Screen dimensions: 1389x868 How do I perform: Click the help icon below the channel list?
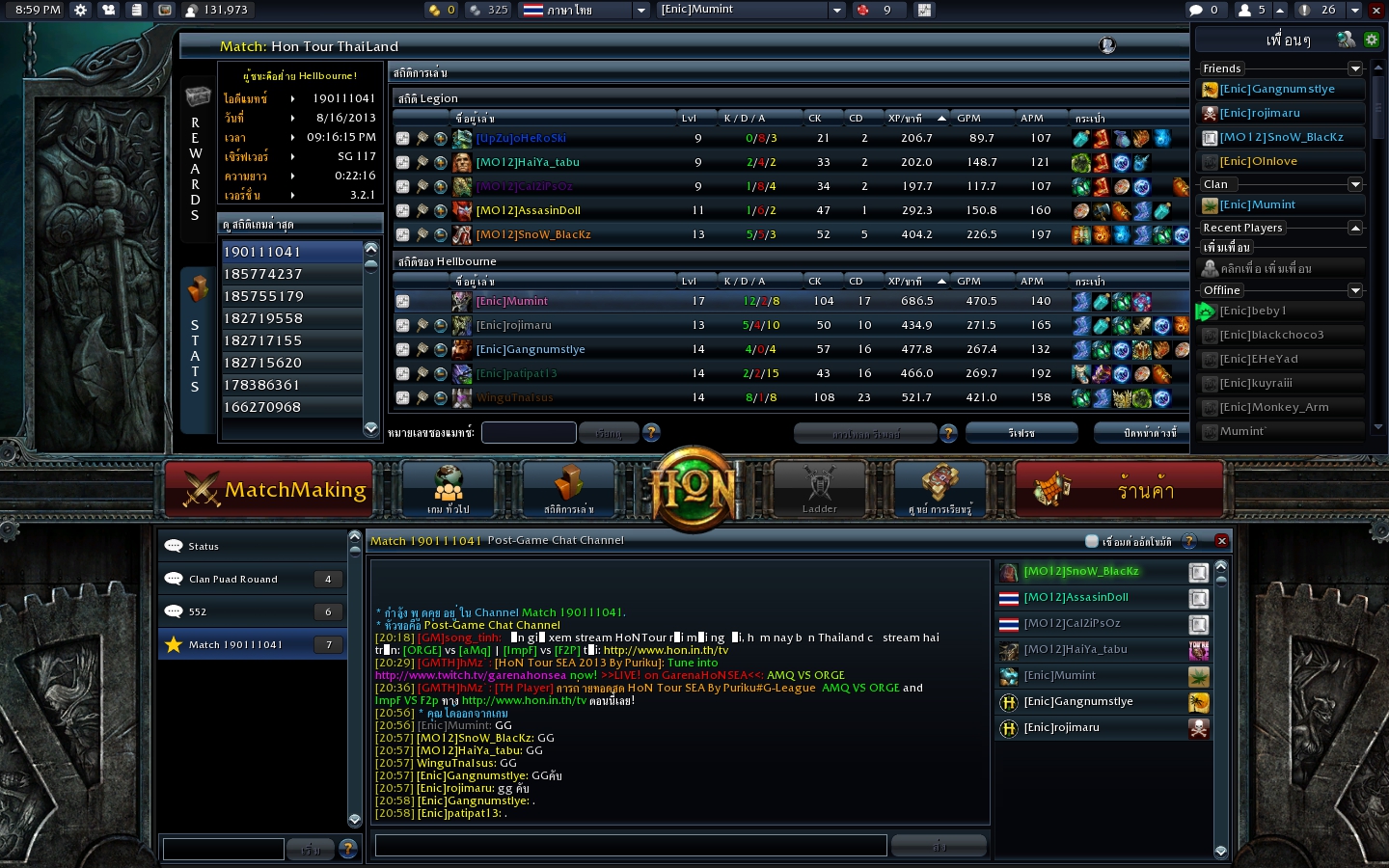click(348, 849)
